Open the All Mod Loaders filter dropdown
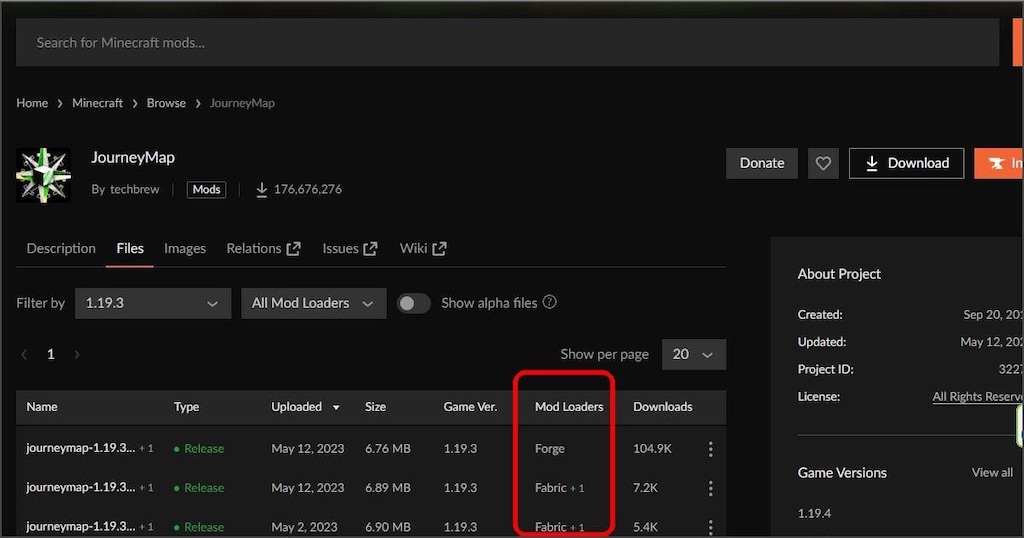 tap(313, 304)
